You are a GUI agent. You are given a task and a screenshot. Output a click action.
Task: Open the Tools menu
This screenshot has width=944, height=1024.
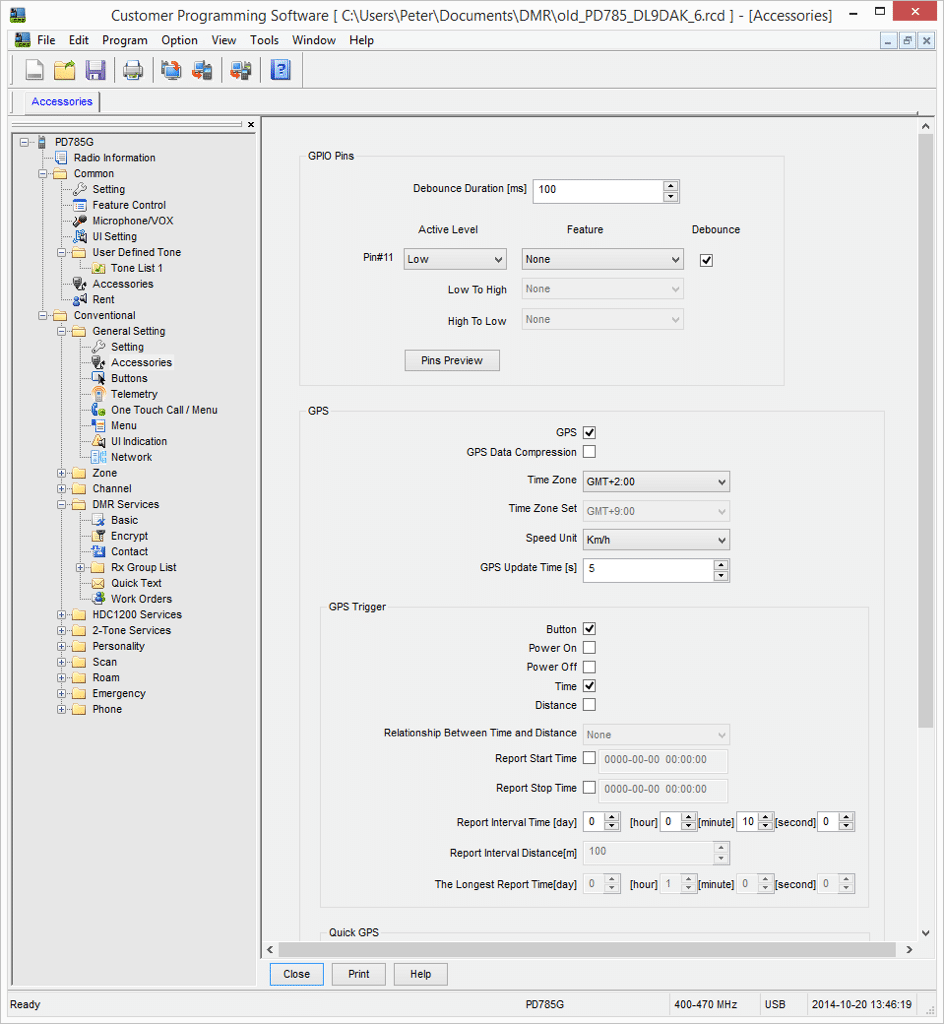(x=264, y=40)
